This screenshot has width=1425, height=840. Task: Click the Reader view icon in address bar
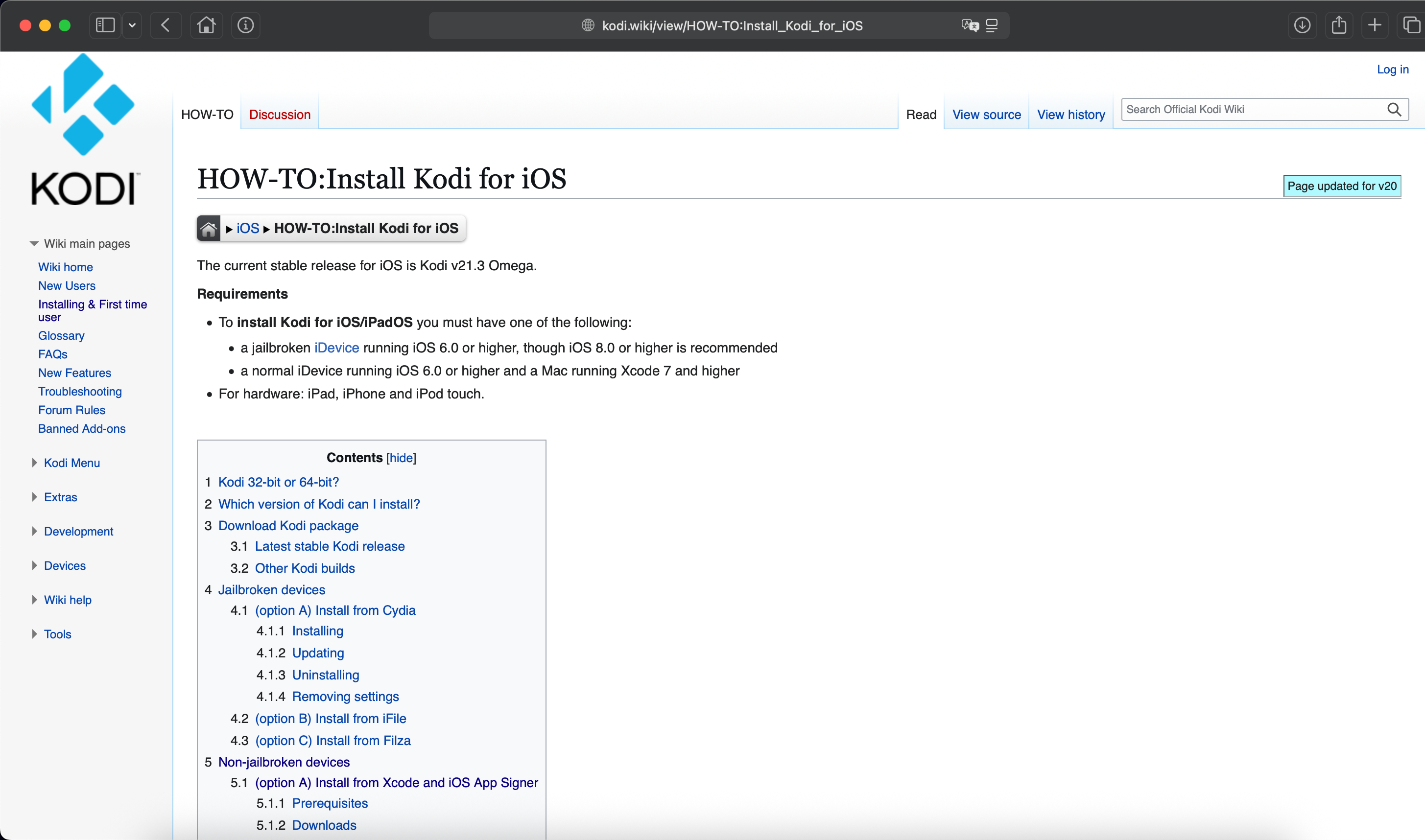click(x=992, y=25)
